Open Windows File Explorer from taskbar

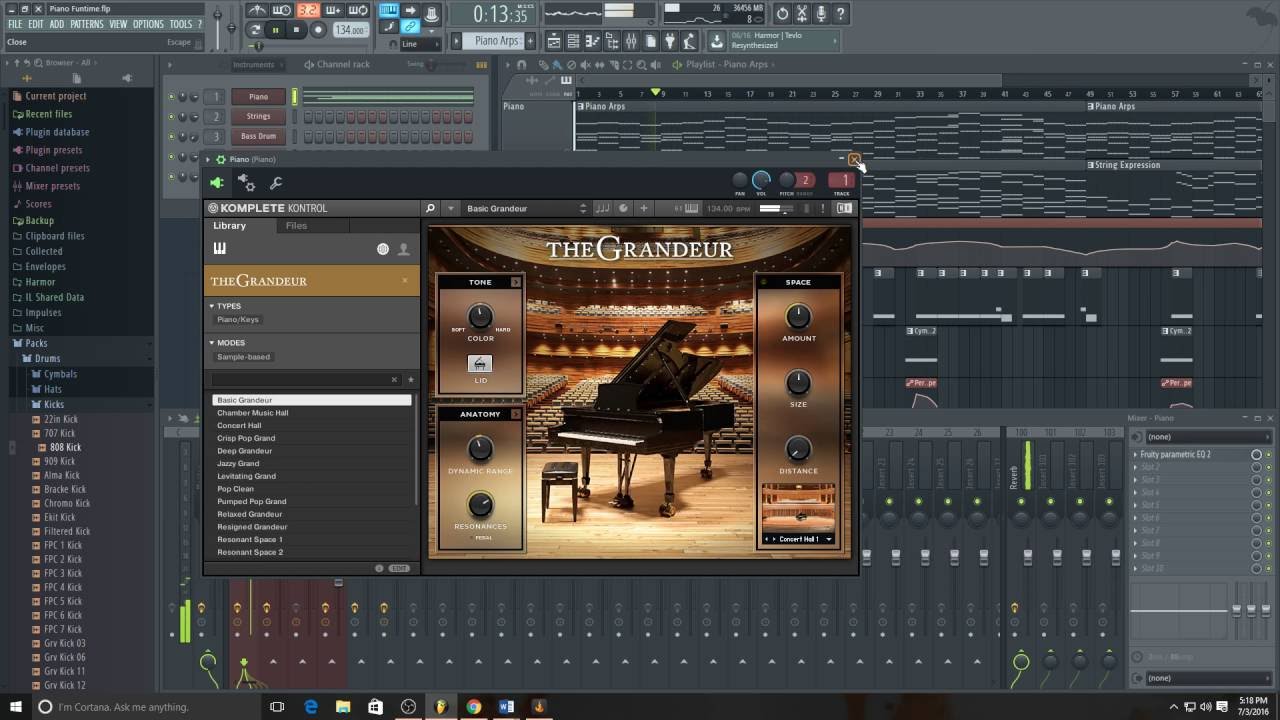coord(343,707)
